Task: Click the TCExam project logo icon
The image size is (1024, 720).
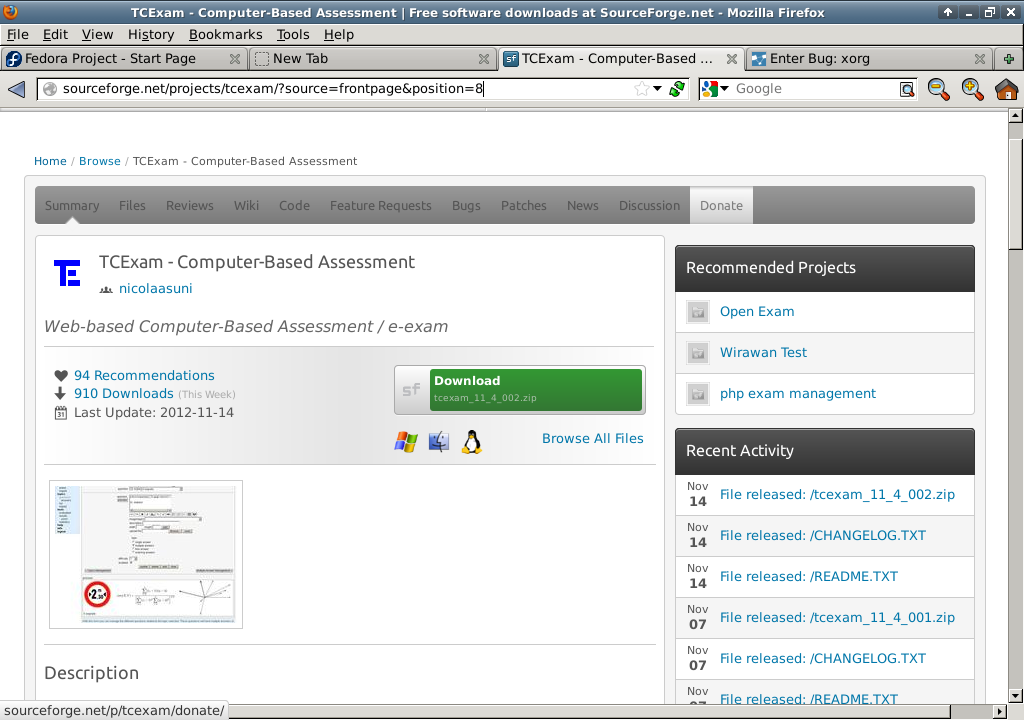Action: tap(67, 272)
